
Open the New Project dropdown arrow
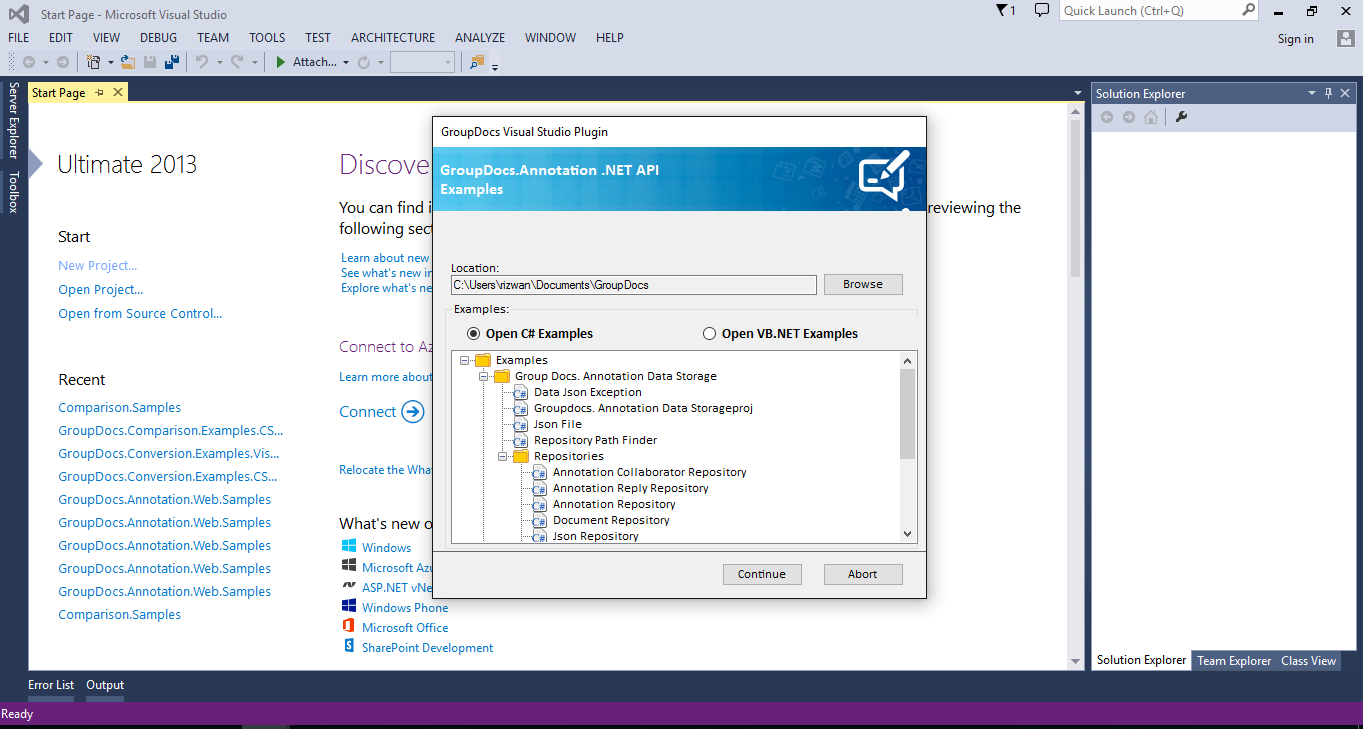[x=111, y=62]
